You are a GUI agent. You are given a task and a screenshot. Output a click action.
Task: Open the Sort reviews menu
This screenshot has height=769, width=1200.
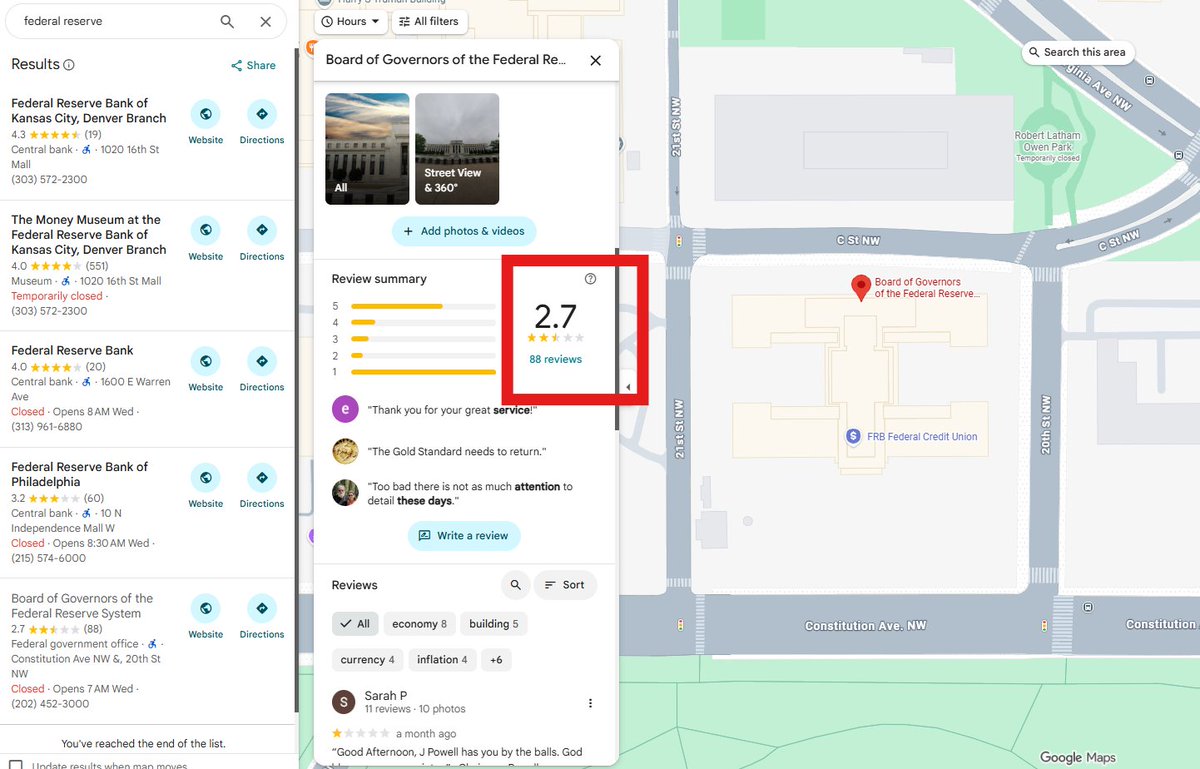(x=565, y=585)
